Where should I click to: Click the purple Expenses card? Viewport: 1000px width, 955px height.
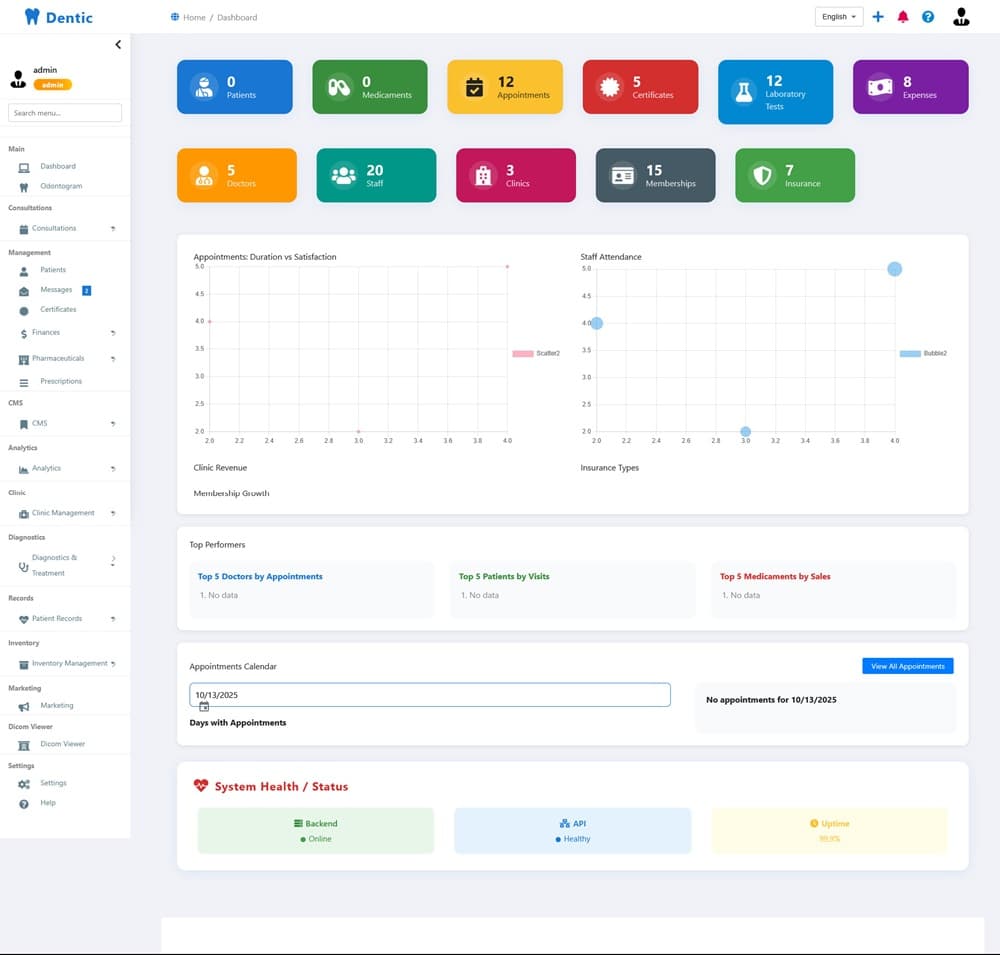(910, 88)
